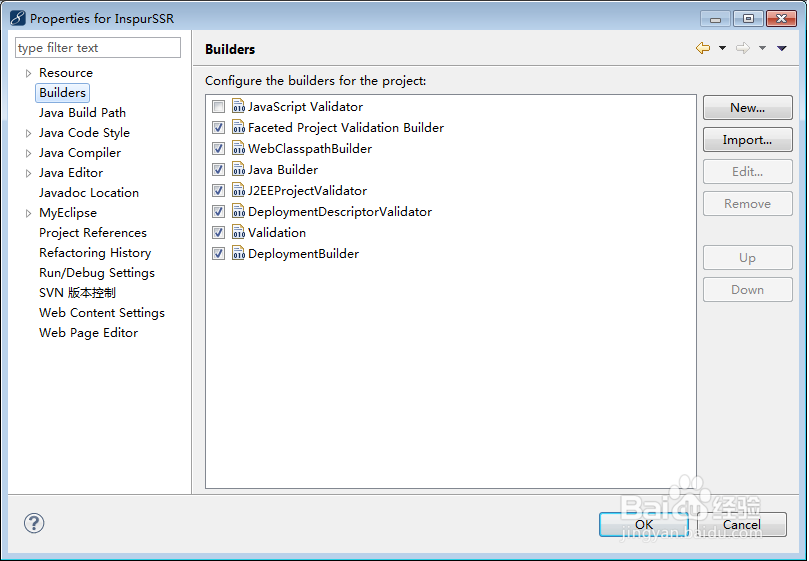Open Run/Debug Settings page
The image size is (809, 561).
(97, 273)
